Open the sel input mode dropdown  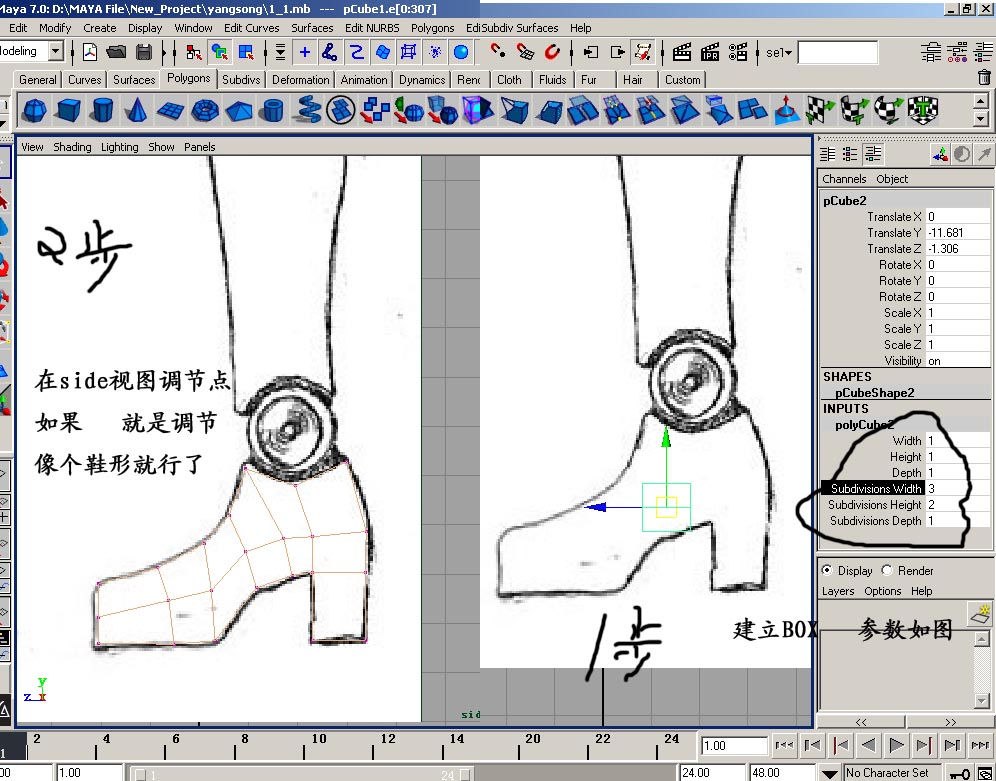(779, 52)
